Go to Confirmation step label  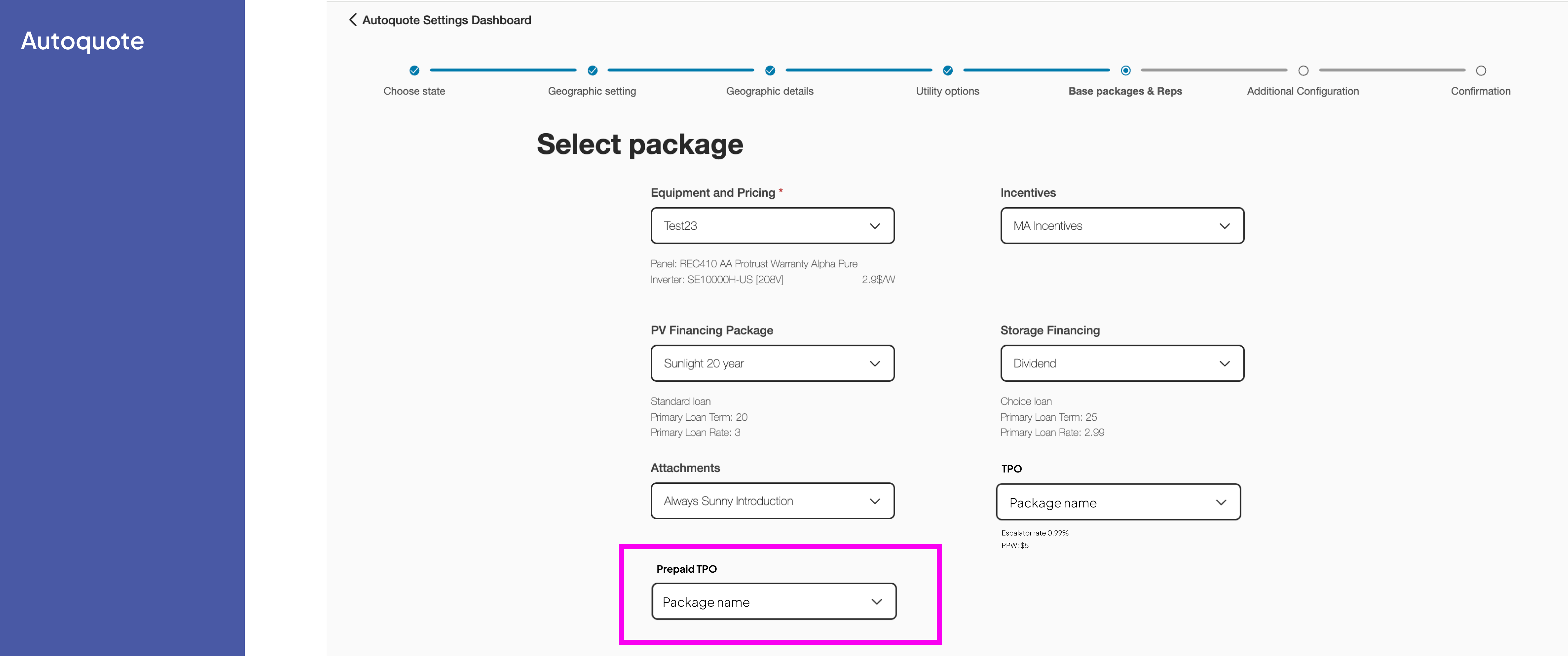click(x=1480, y=91)
